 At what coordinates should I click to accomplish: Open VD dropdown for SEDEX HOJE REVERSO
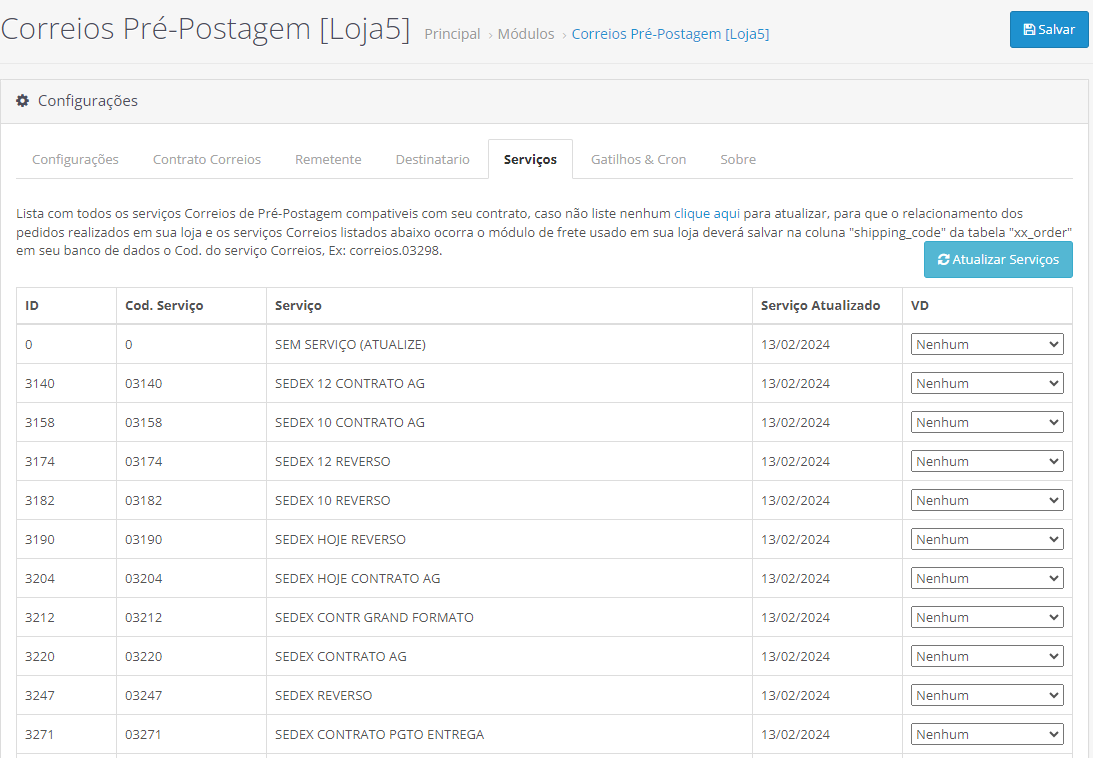click(987, 539)
